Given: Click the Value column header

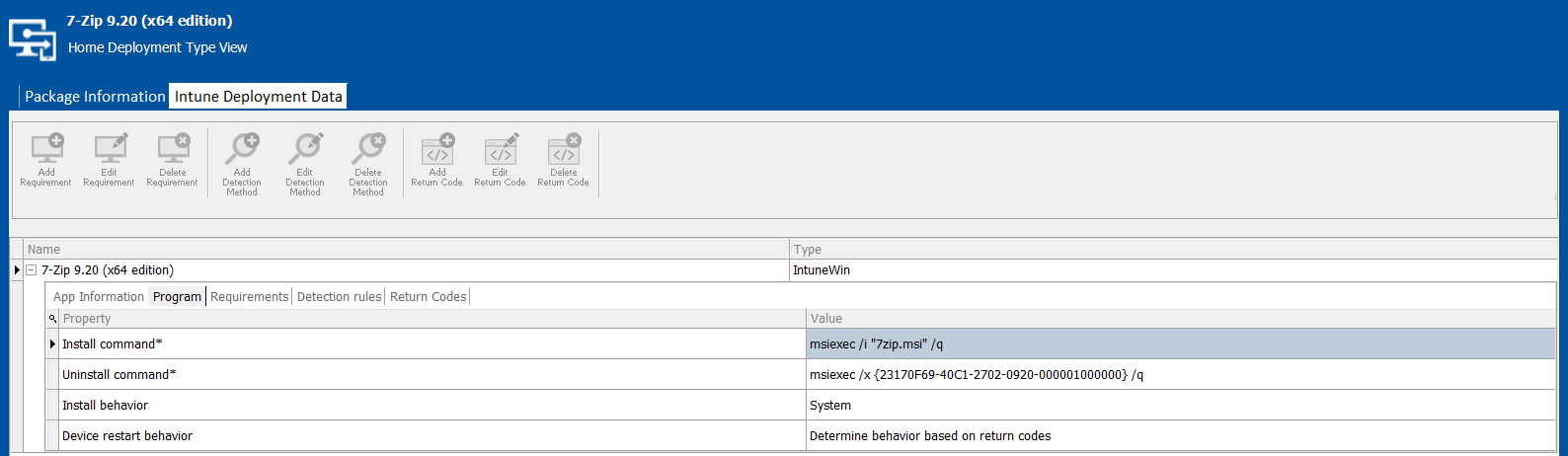Looking at the screenshot, I should pyautogui.click(x=1181, y=318).
